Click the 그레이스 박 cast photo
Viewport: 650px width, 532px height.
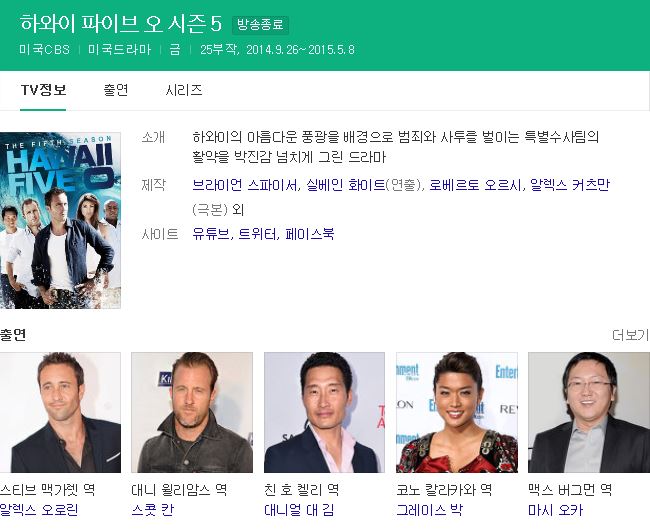457,413
